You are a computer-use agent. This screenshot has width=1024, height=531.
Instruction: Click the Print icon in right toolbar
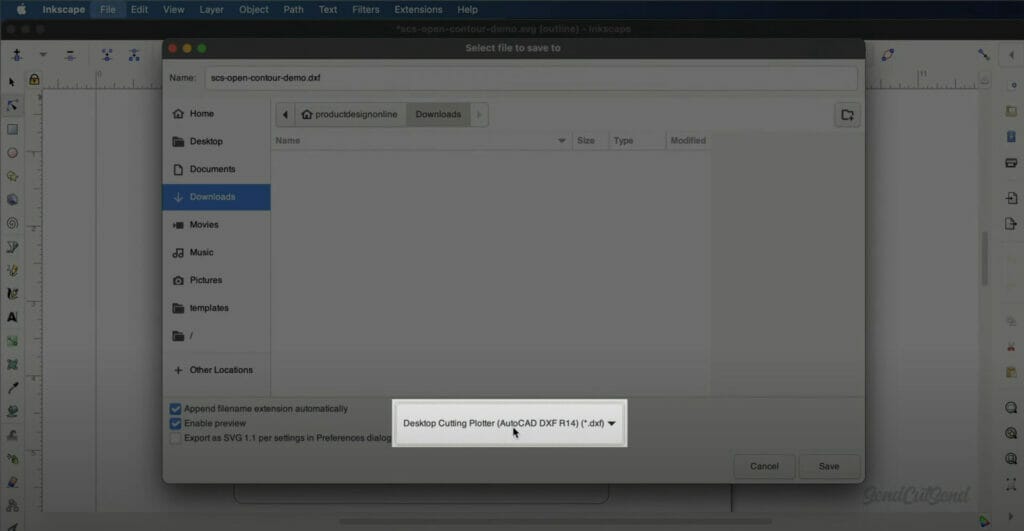(1011, 163)
